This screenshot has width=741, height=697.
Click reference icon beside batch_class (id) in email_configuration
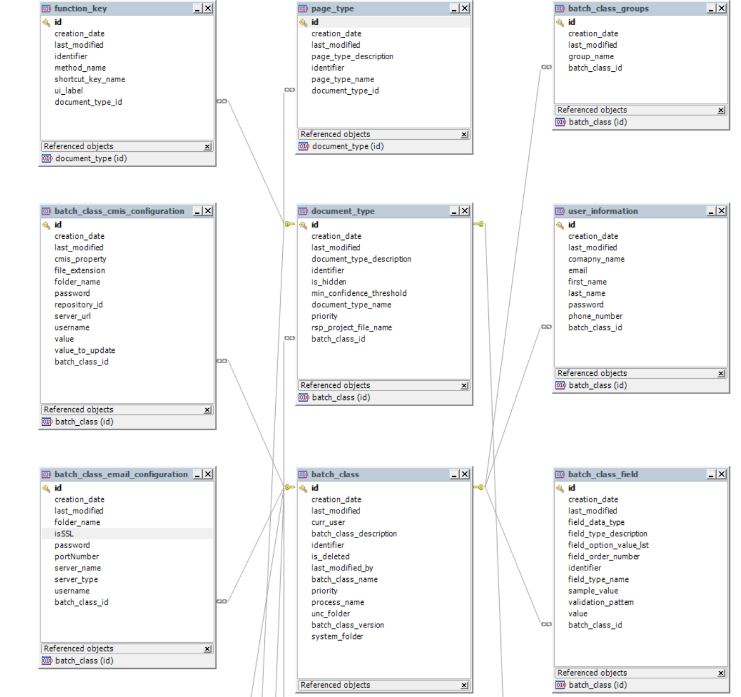[x=47, y=661]
